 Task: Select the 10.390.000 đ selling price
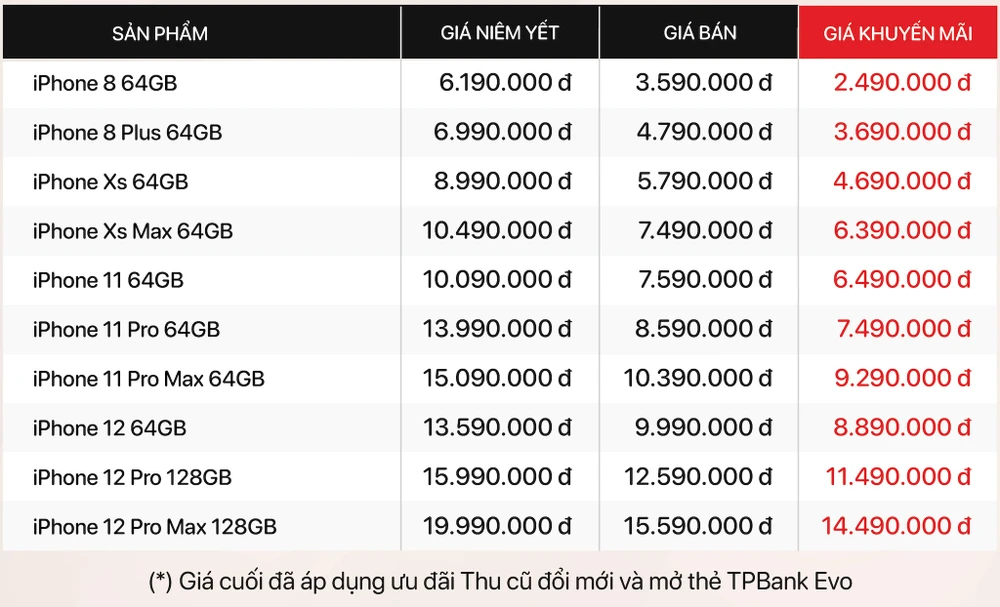pyautogui.click(x=698, y=379)
